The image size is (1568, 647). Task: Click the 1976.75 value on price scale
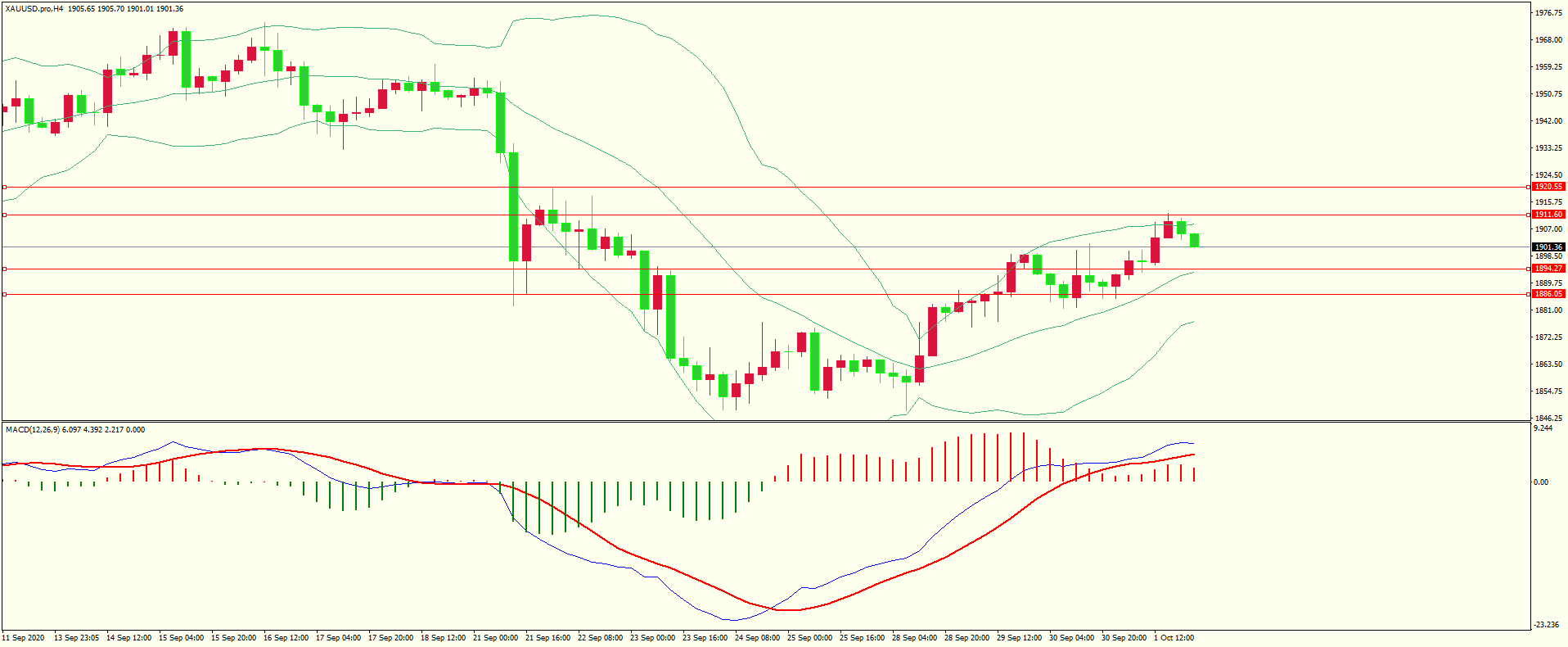point(1548,13)
